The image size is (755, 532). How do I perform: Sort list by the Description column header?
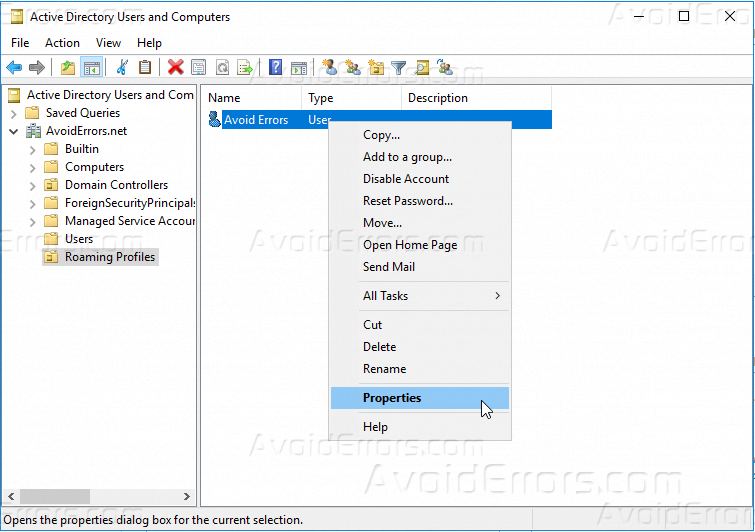437,98
